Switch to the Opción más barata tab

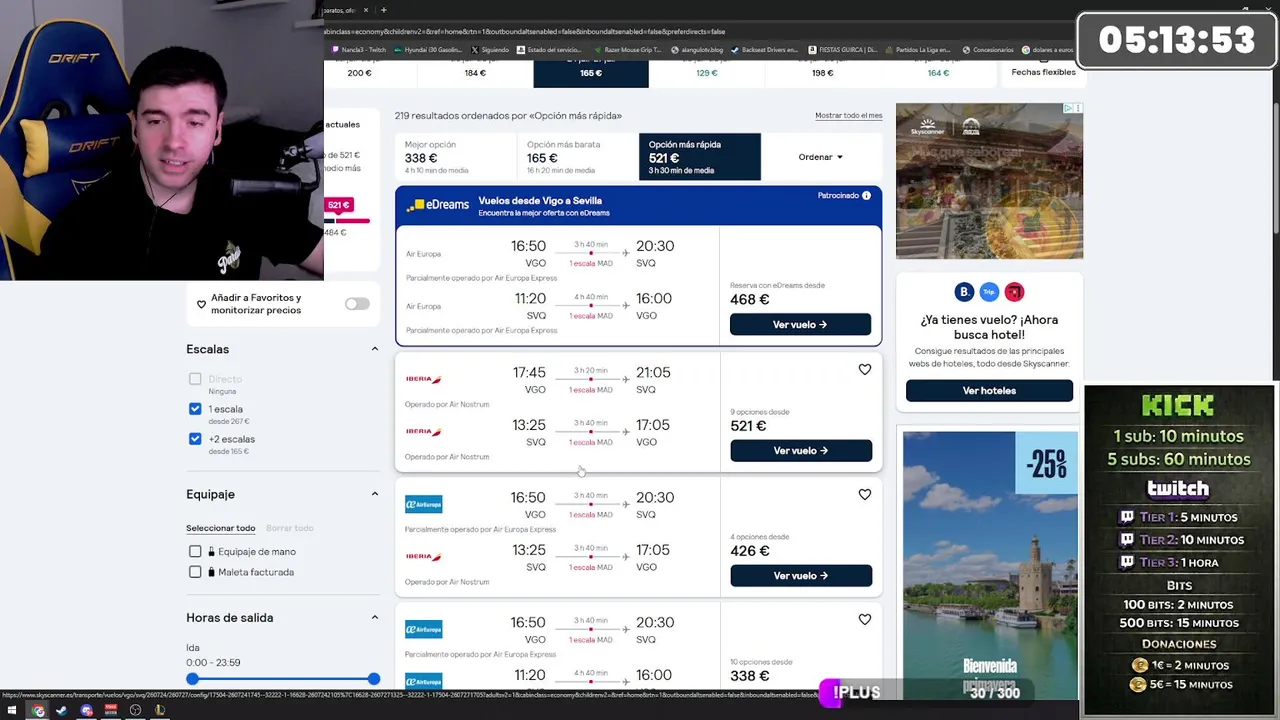[x=577, y=157]
